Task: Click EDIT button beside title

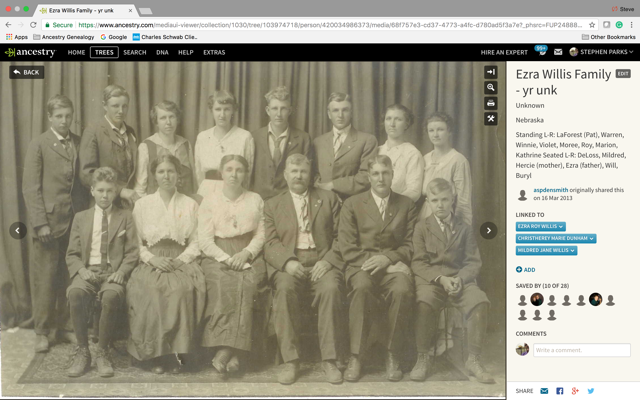Action: tap(623, 73)
